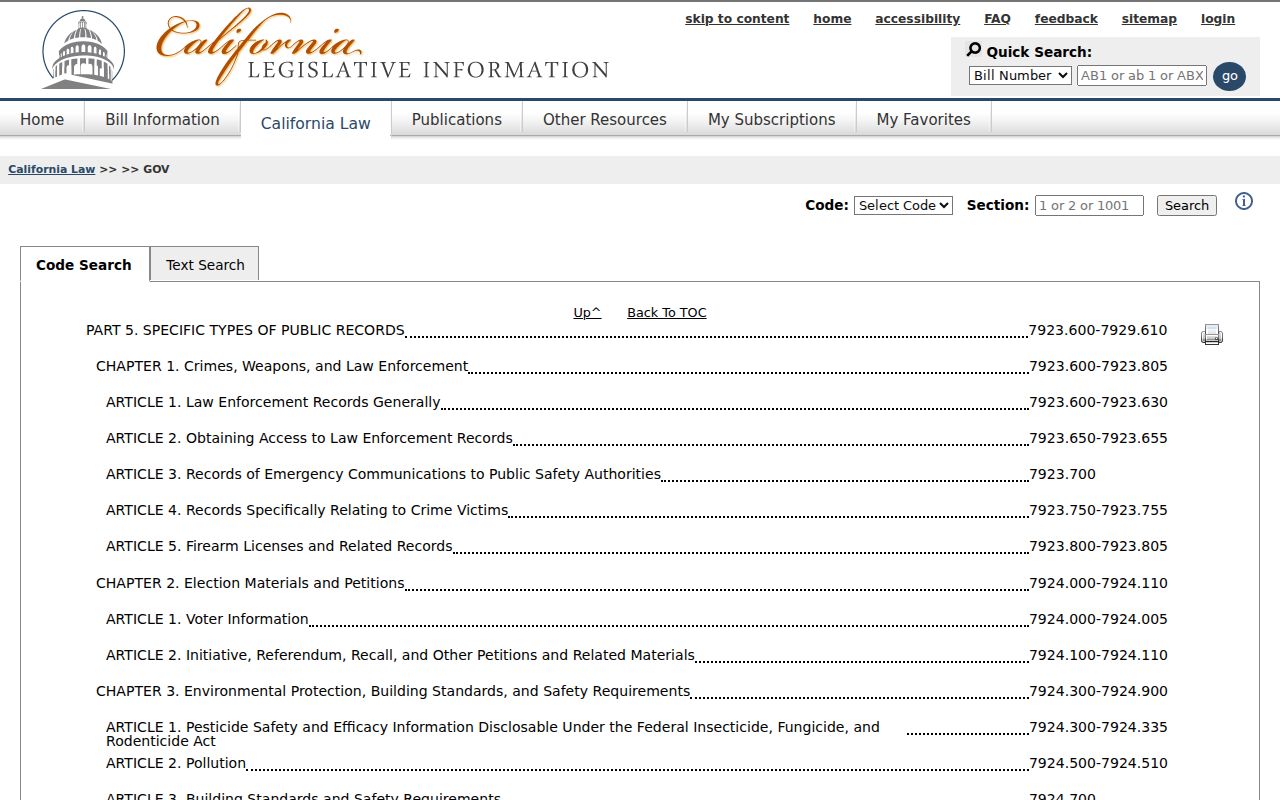Go to the Home navigation tab
Image resolution: width=1280 pixels, height=800 pixels.
(x=42, y=119)
